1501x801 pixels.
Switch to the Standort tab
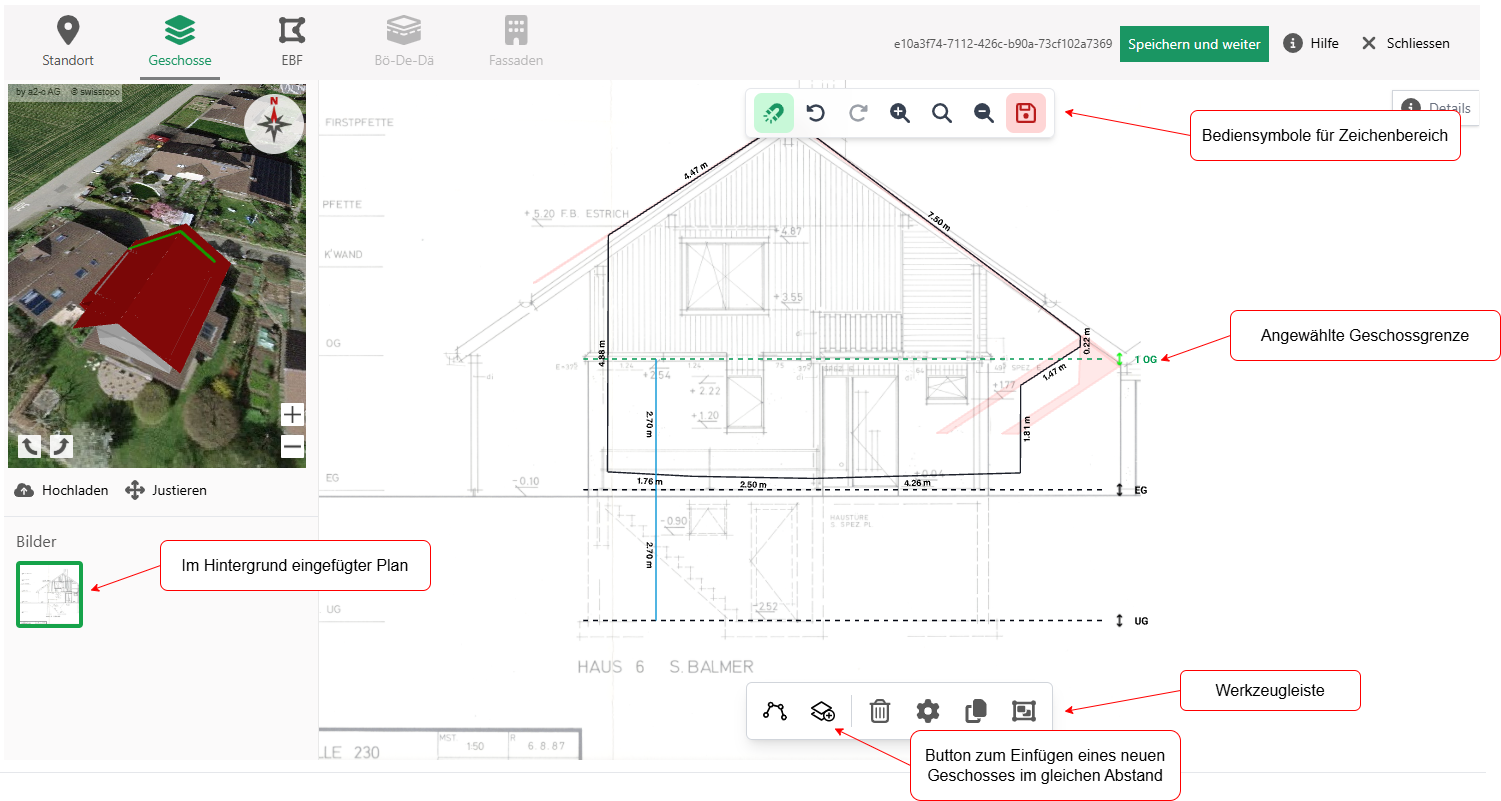tap(68, 42)
